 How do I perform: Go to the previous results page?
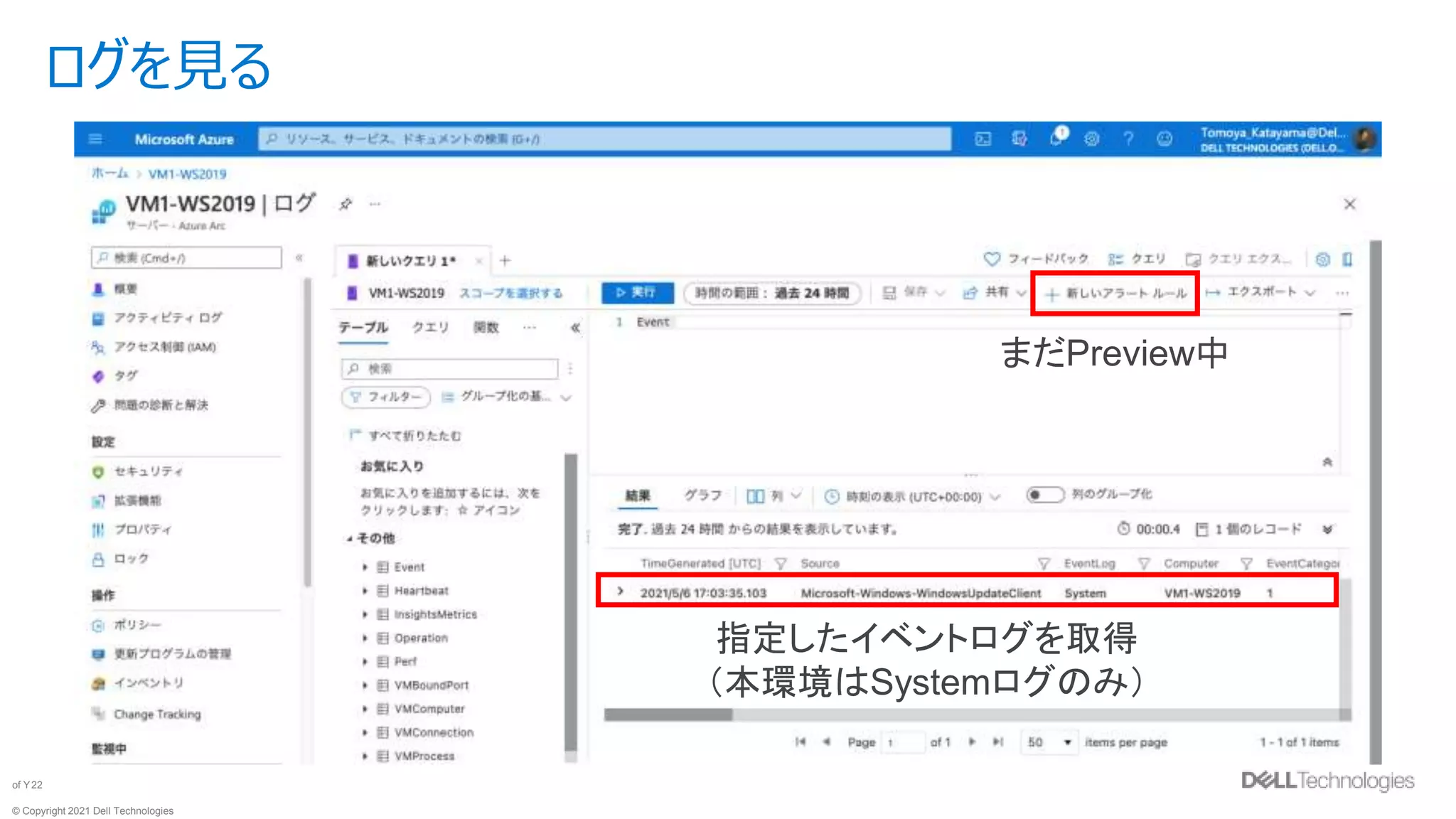pyautogui.click(x=826, y=742)
